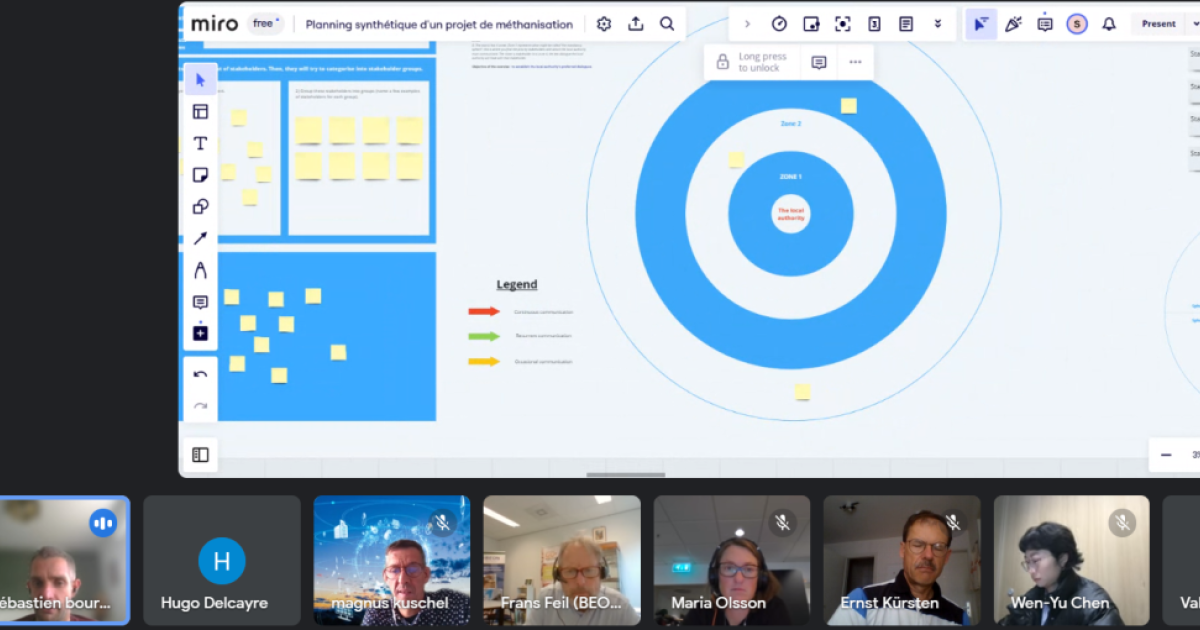This screenshot has height=630, width=1200.
Task: Open the comments panel in top bar
Action: pyautogui.click(x=1045, y=24)
